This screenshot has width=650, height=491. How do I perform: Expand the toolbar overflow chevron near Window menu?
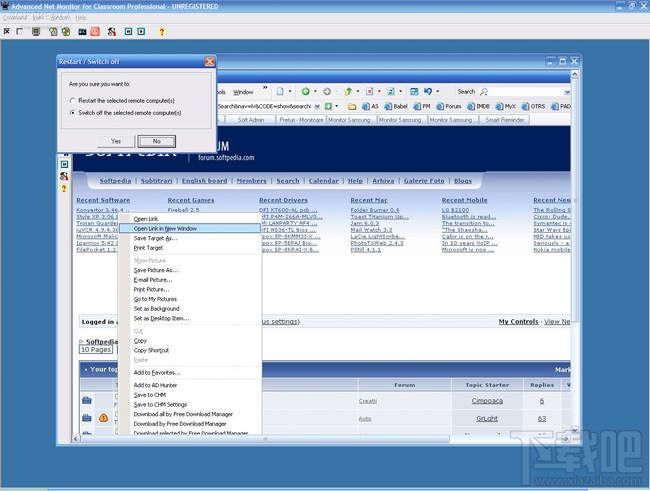tap(265, 88)
